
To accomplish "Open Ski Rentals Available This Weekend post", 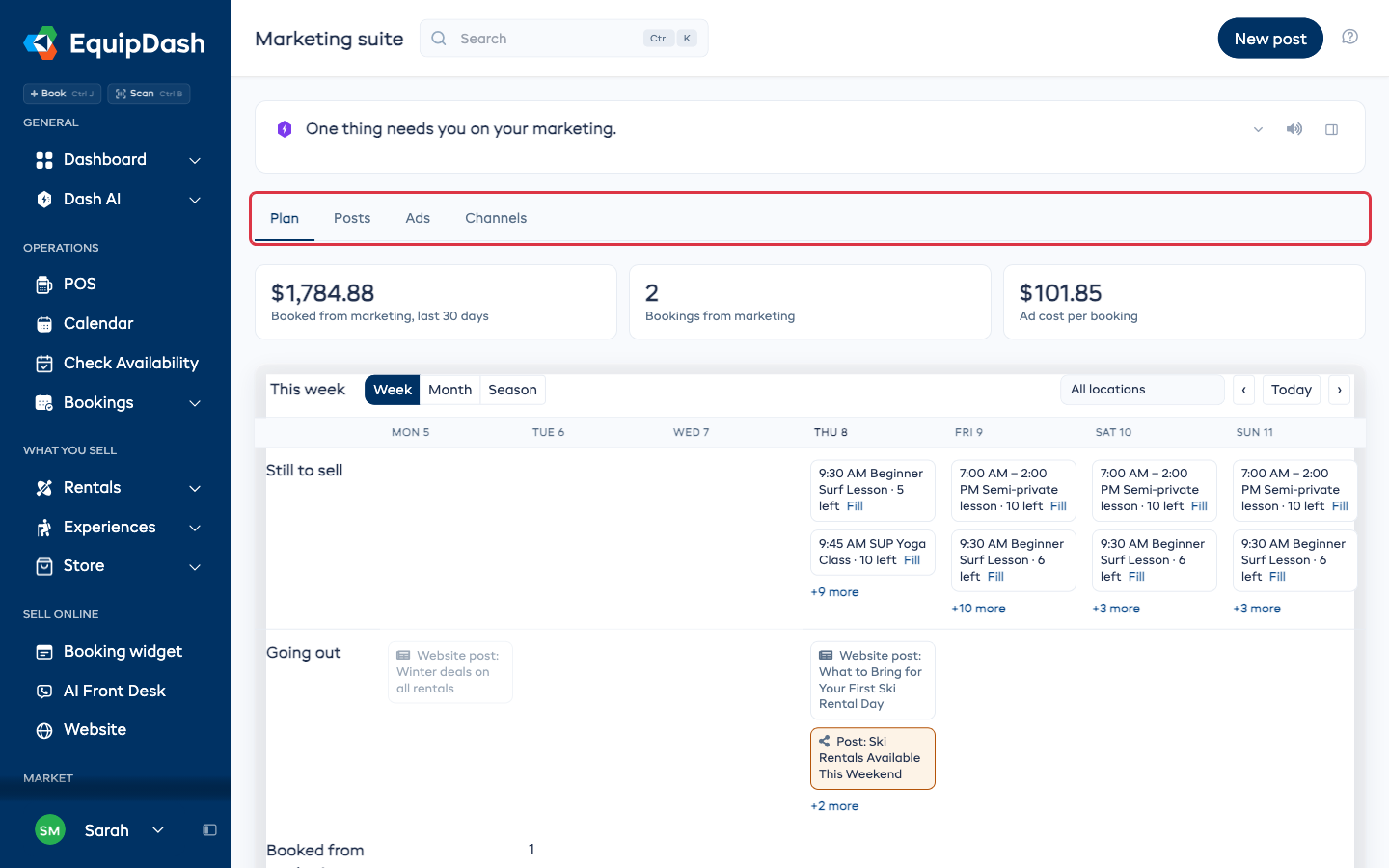I will (x=873, y=758).
